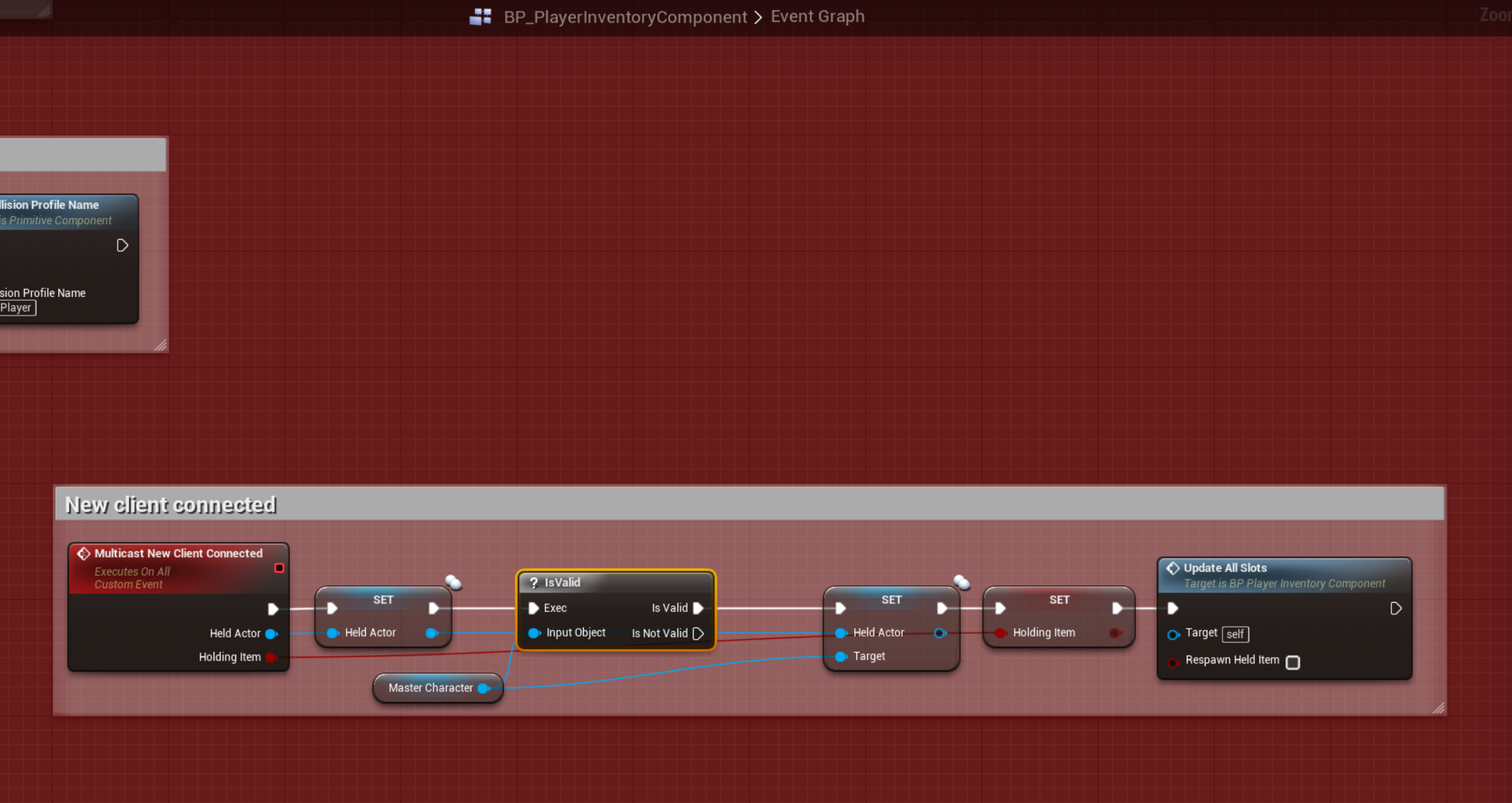Click the Holding Item pin on Multicast event

click(x=271, y=657)
